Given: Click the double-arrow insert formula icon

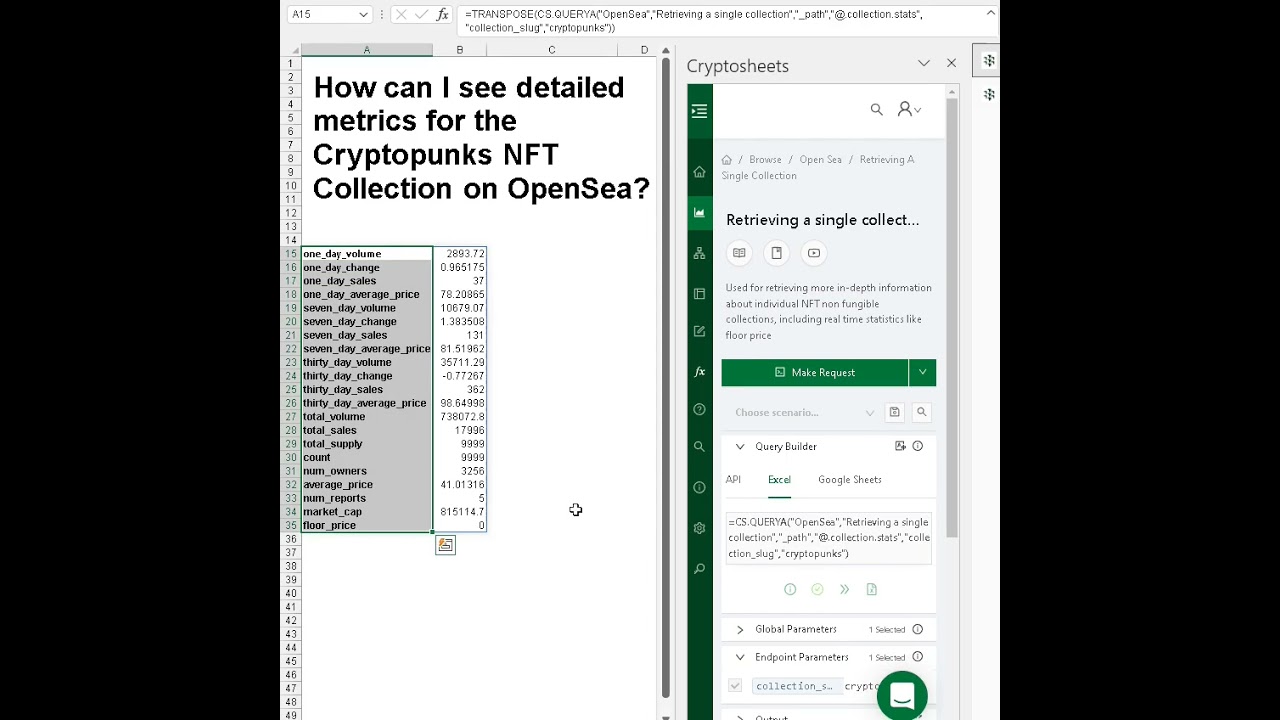Looking at the screenshot, I should [x=844, y=589].
